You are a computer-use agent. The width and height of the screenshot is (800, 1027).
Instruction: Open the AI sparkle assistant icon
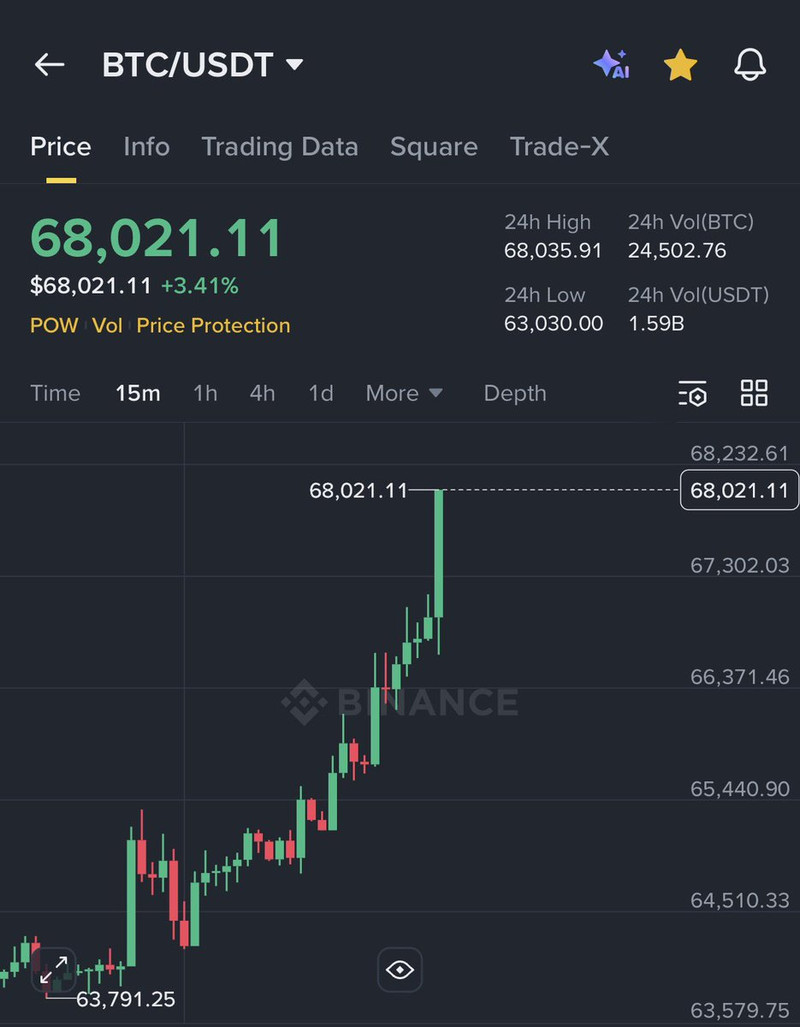tap(611, 65)
